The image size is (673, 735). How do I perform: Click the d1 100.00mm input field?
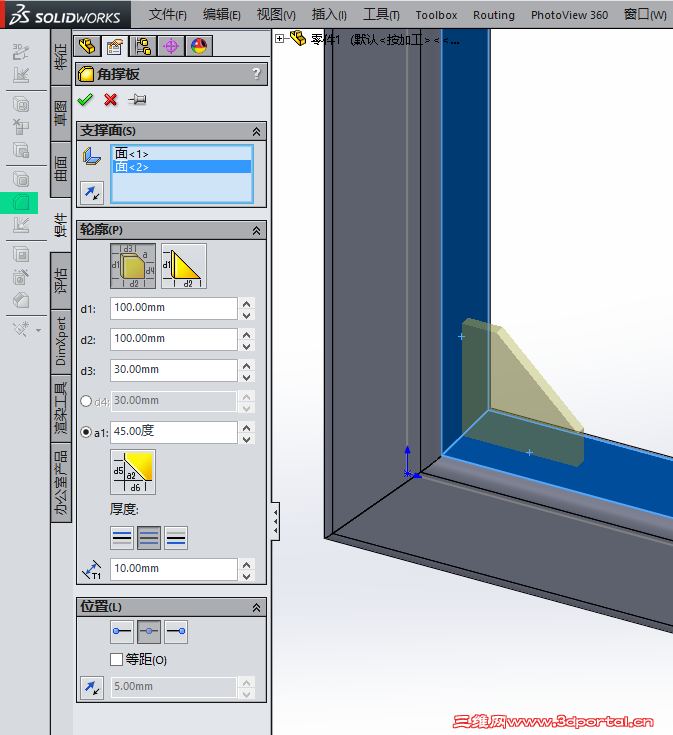coord(174,308)
